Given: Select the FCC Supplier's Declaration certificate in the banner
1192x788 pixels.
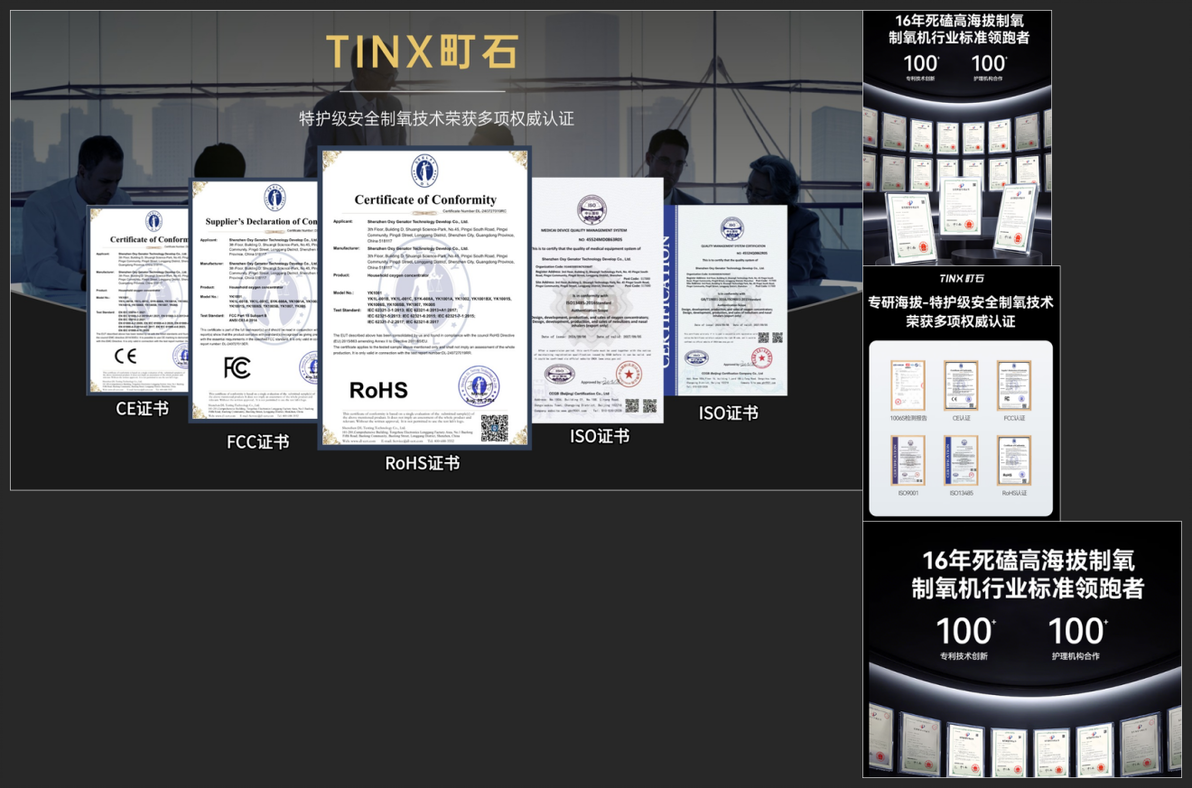Looking at the screenshot, I should click(x=253, y=299).
